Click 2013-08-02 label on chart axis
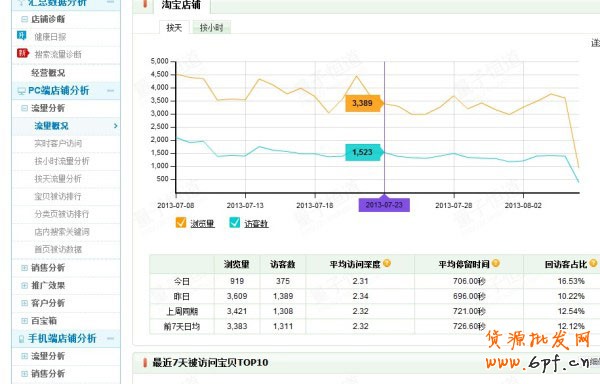The image size is (600, 384). tap(523, 205)
